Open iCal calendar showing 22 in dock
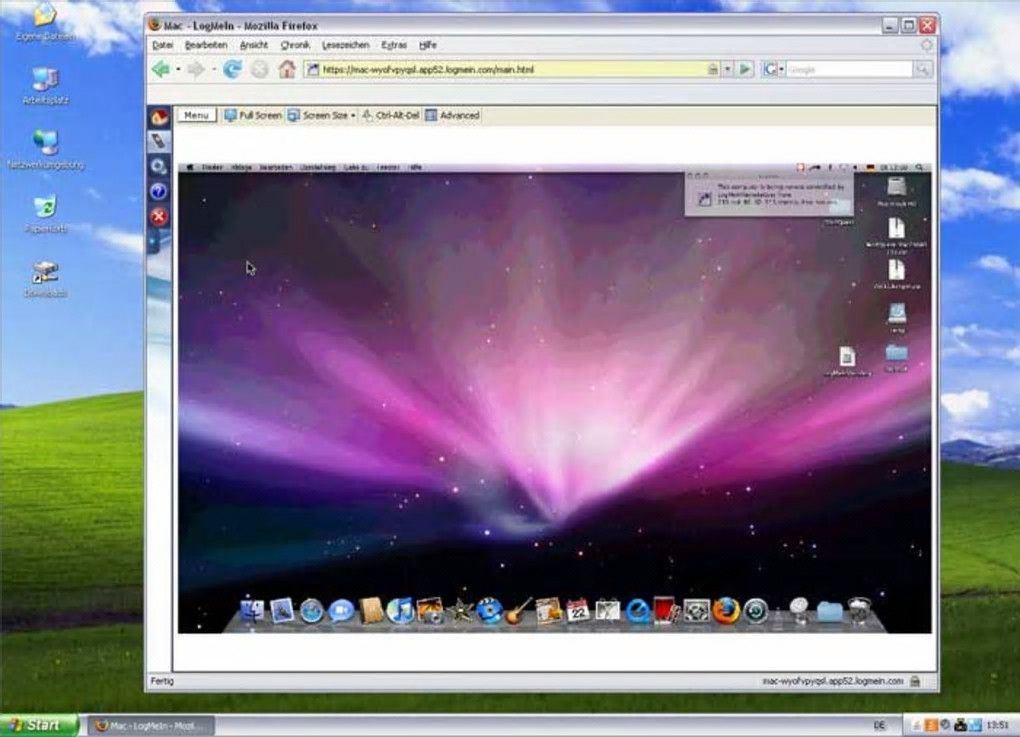 coord(578,611)
